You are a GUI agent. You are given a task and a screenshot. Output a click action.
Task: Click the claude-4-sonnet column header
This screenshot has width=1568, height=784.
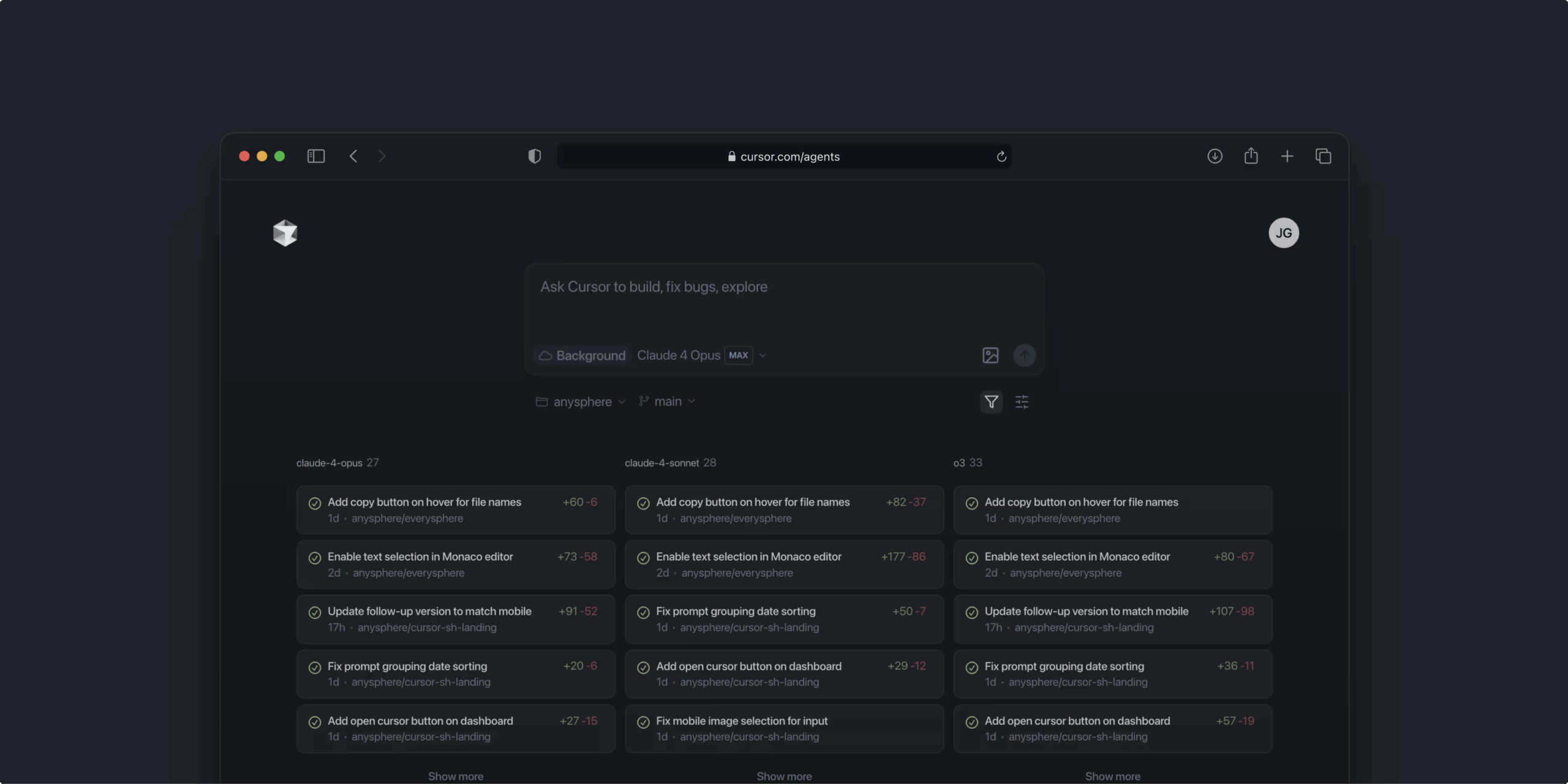670,463
